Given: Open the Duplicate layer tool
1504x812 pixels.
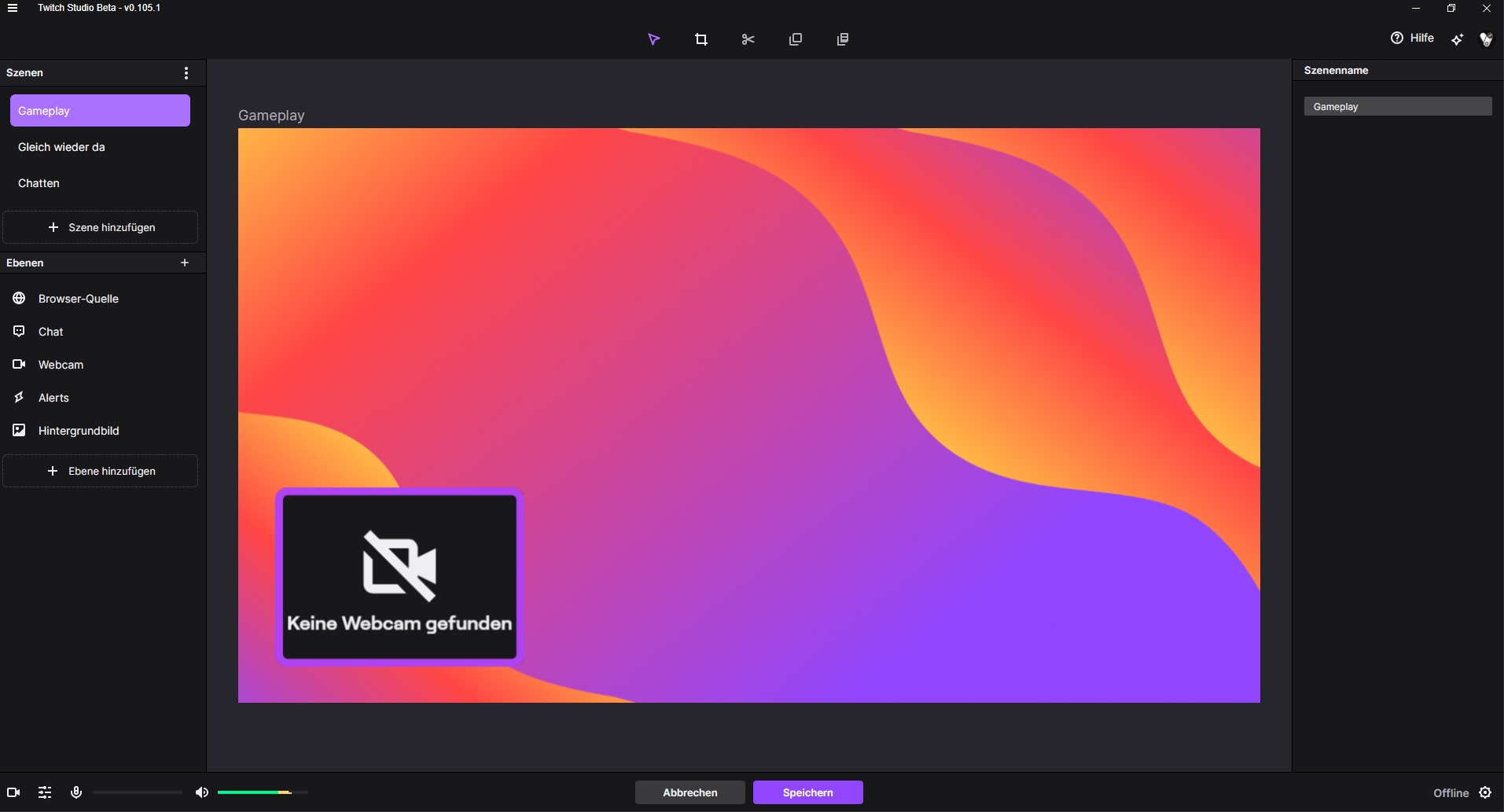Looking at the screenshot, I should pos(796,39).
